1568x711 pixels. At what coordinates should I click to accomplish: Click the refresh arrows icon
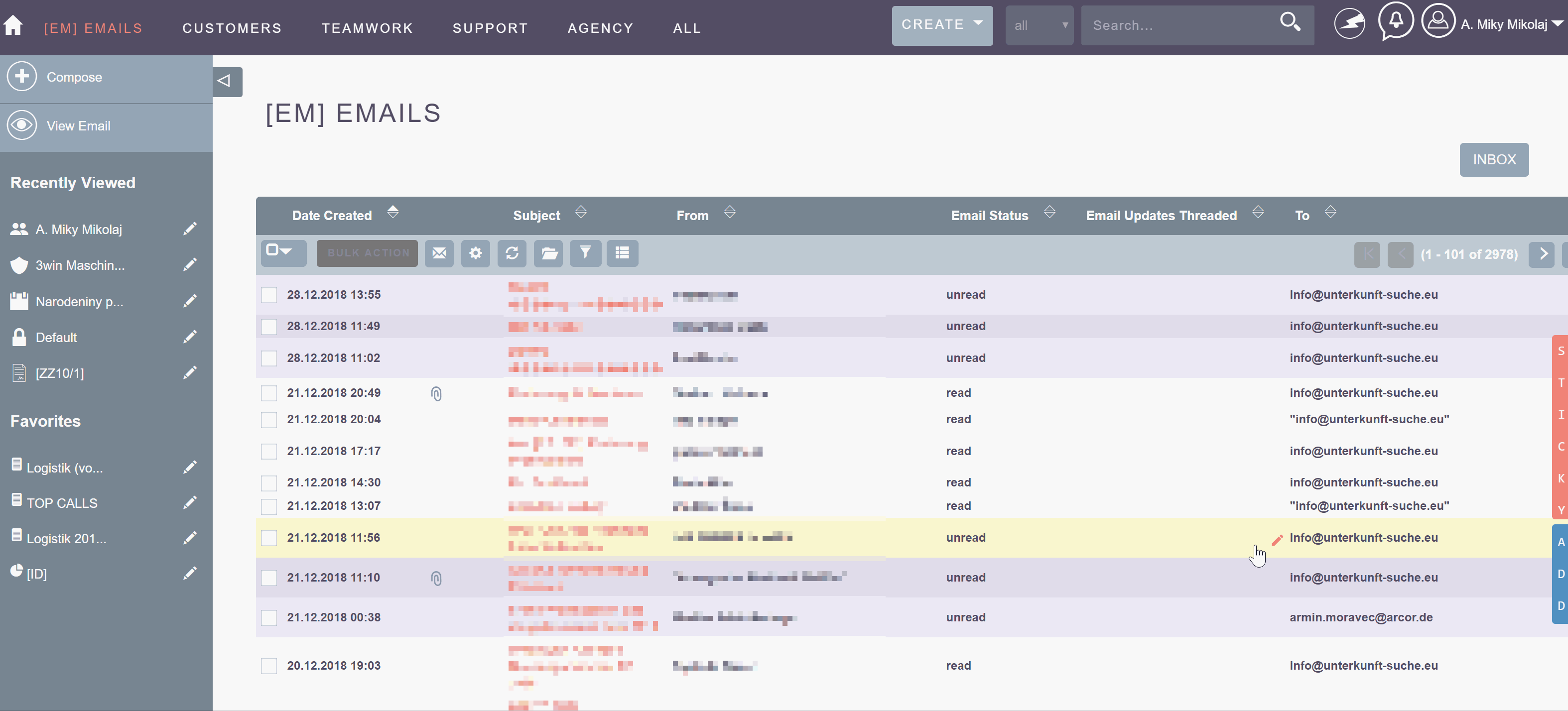point(512,253)
